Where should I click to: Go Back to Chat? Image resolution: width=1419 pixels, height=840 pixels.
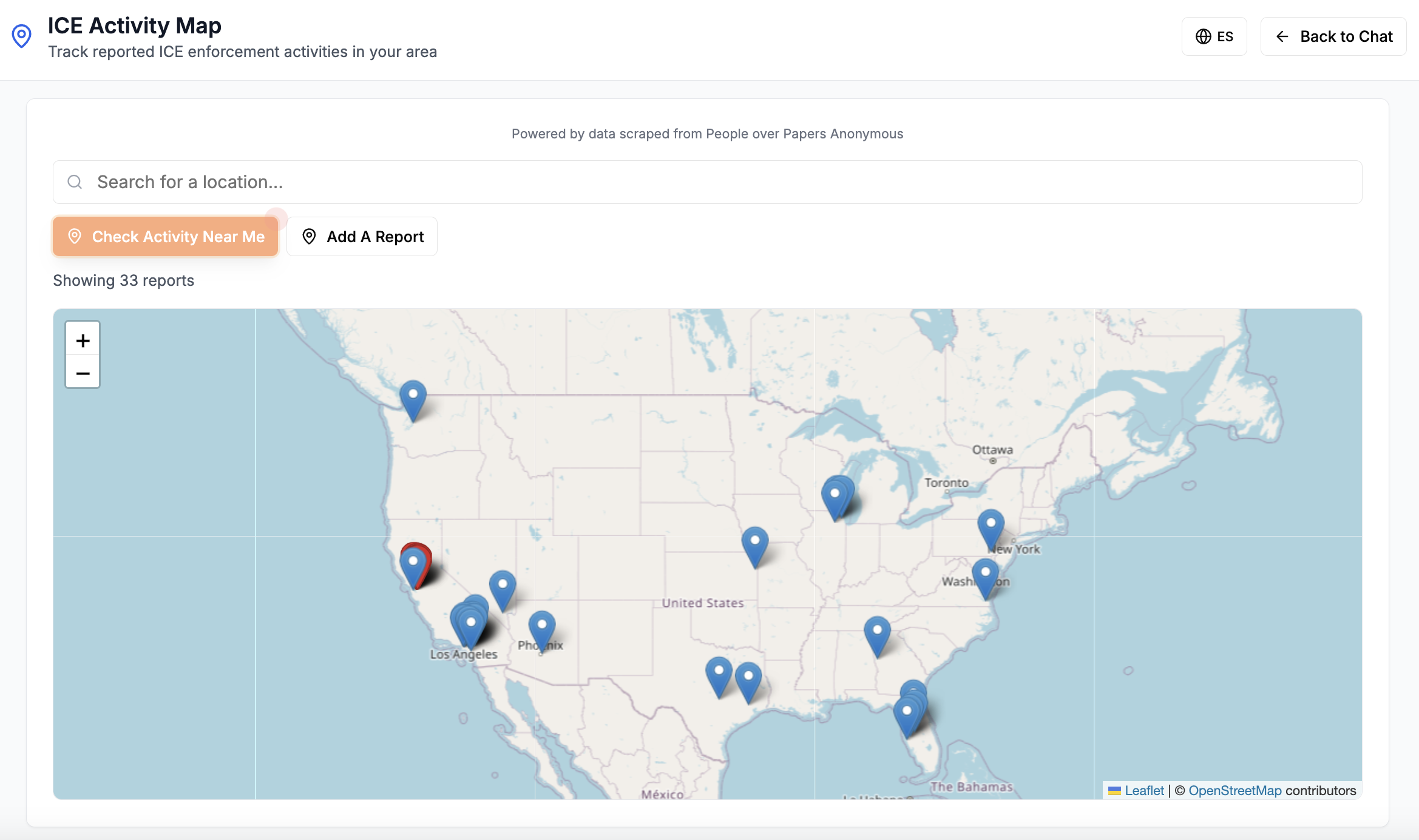tap(1333, 36)
